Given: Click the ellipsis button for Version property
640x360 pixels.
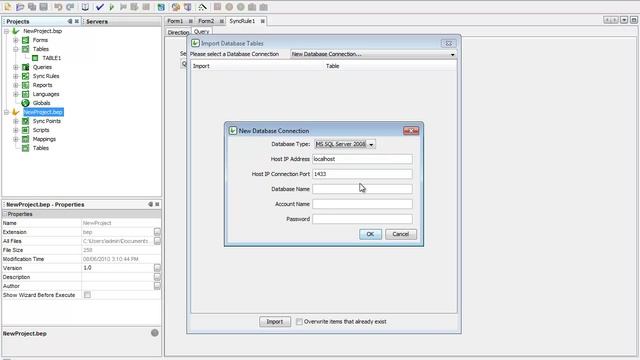Looking at the screenshot, I should pyautogui.click(x=157, y=268).
